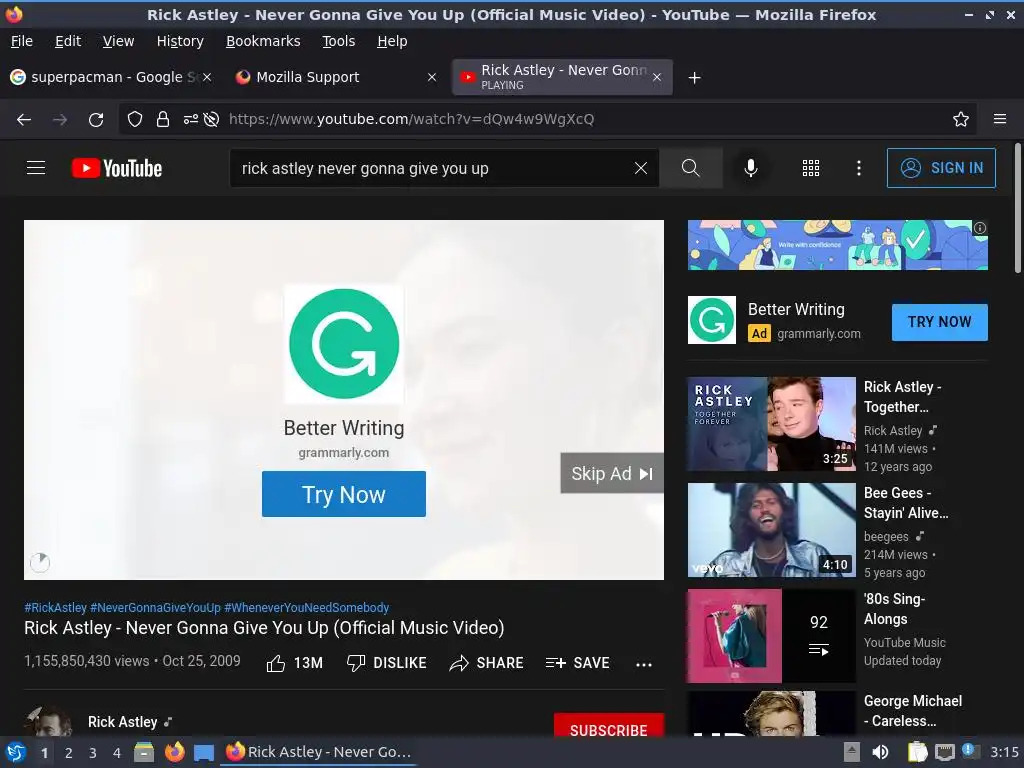Click the autoplay blocked icon in the address bar
Image resolution: width=1024 pixels, height=768 pixels.
click(211, 120)
